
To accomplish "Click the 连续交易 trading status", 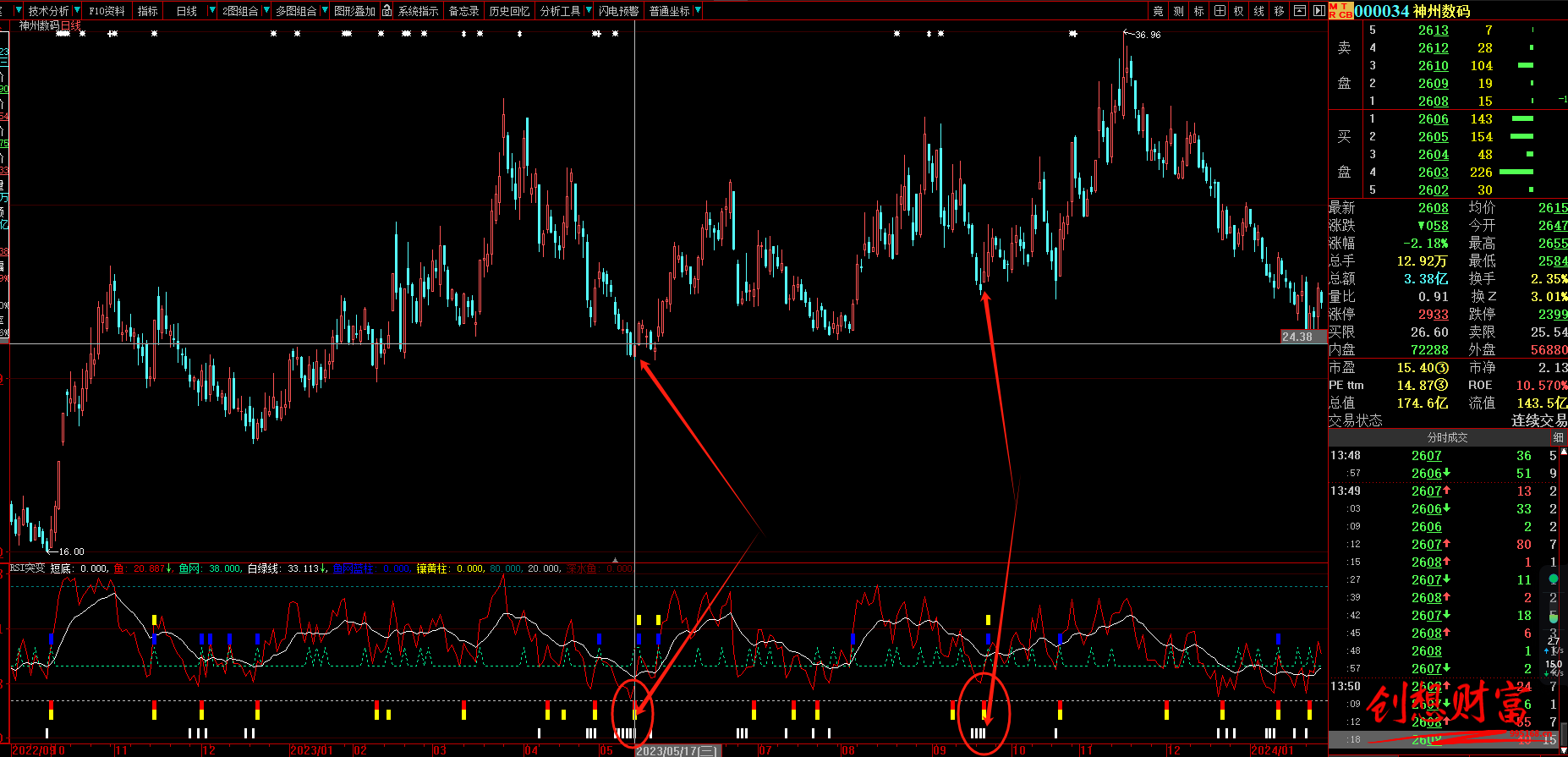I will click(x=1539, y=420).
